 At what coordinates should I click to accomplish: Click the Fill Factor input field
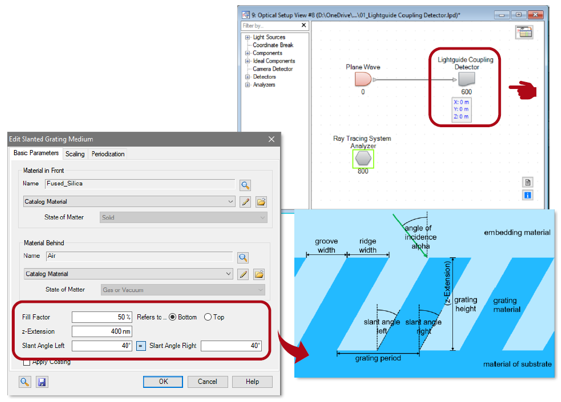102,317
